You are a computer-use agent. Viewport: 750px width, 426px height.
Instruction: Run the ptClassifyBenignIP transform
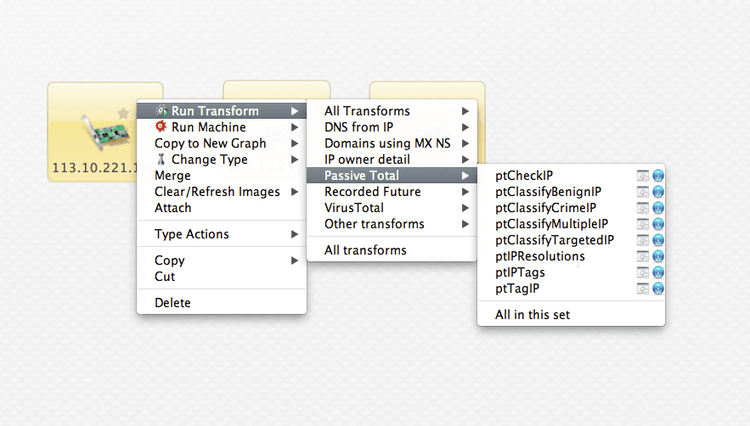tap(548, 192)
